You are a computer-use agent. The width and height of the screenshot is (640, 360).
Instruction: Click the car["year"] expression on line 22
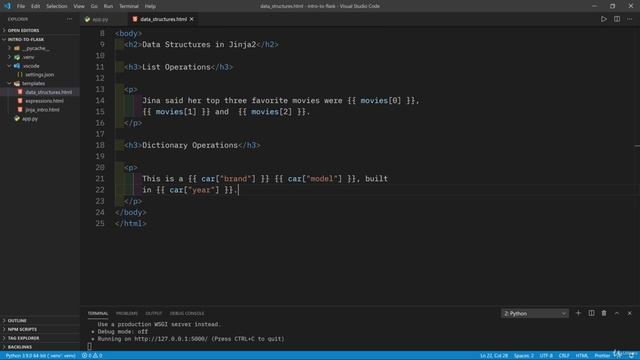point(196,190)
